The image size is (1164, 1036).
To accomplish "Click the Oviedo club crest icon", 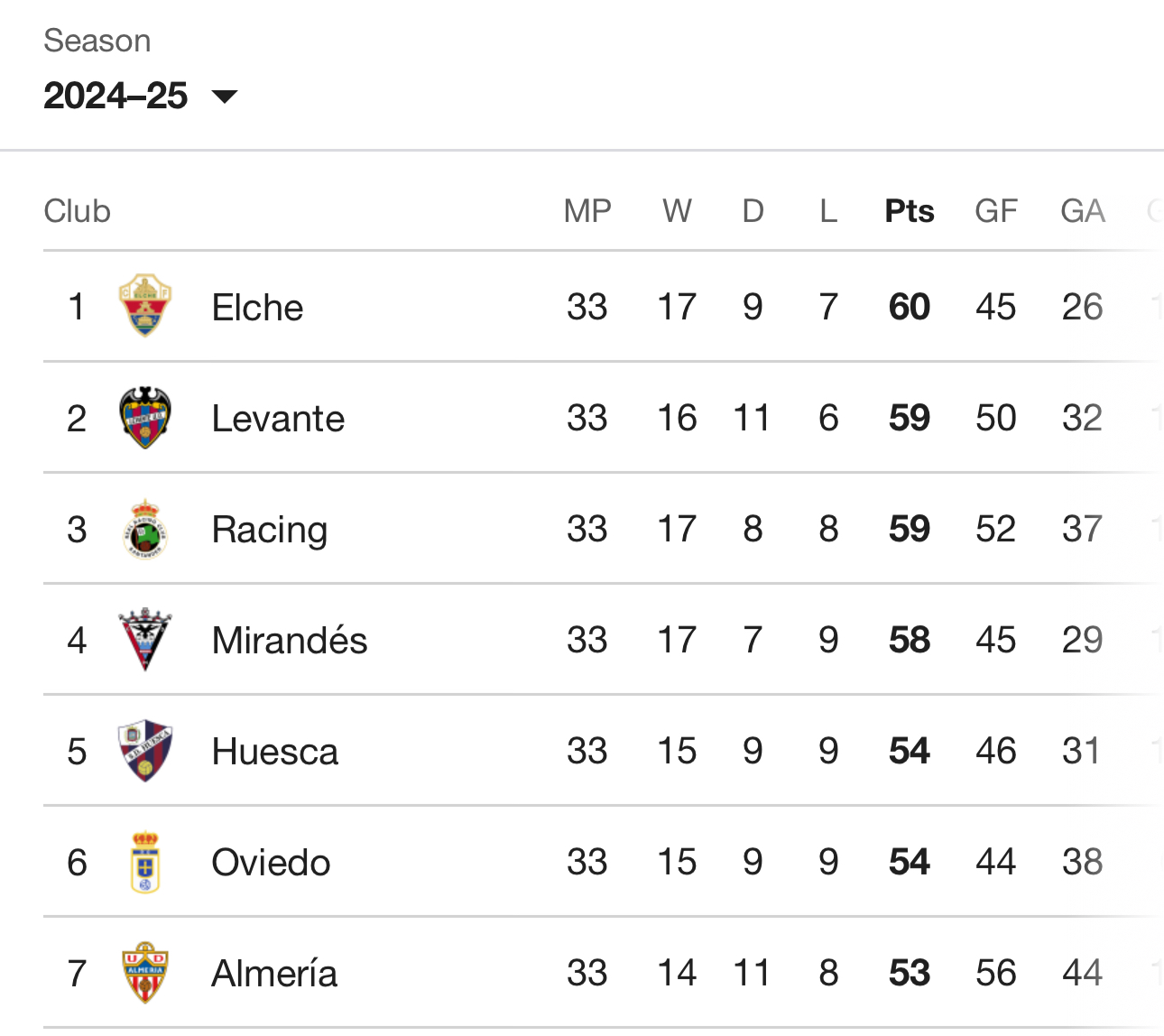I will click(144, 863).
